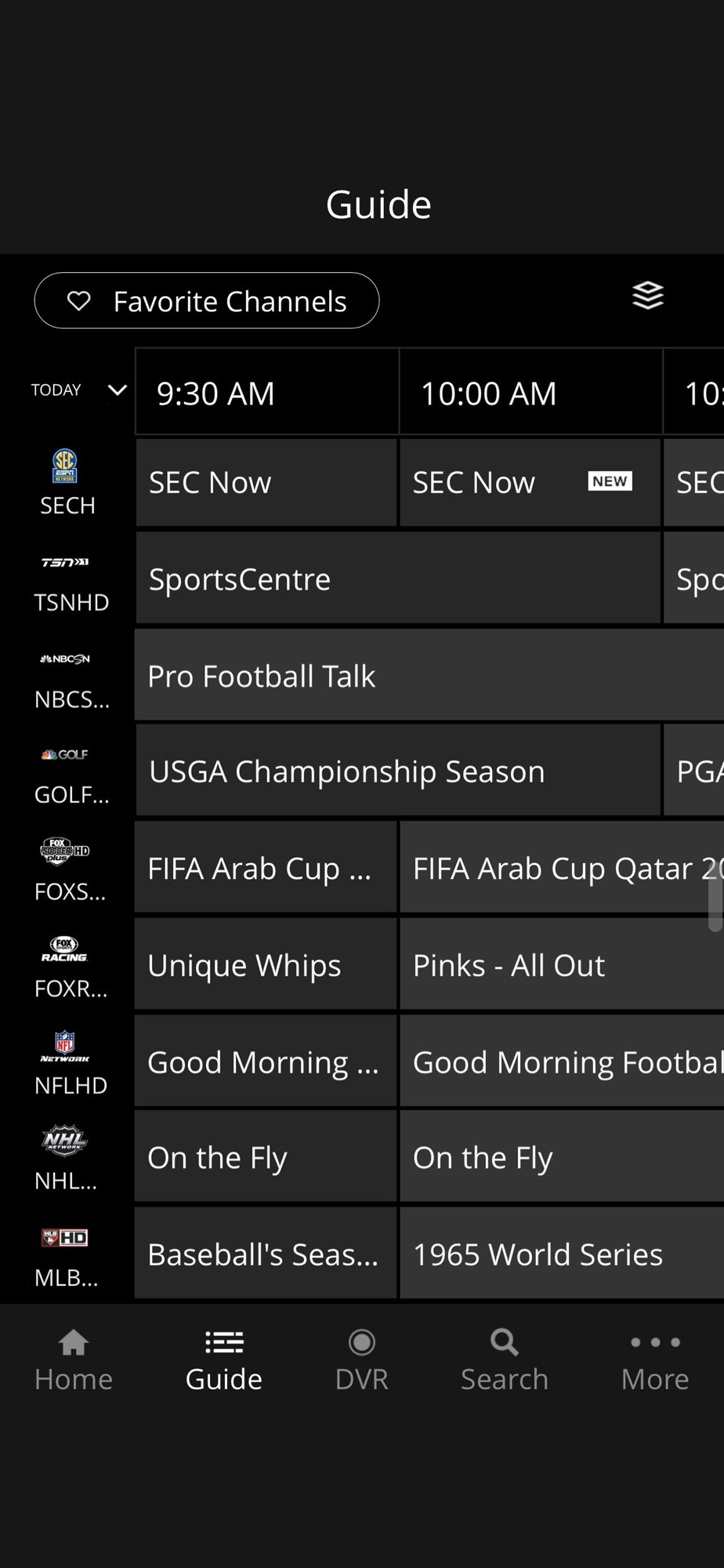Screen dimensions: 724x1568
Task: Jump to the 10:00 AM time header
Action: point(530,392)
